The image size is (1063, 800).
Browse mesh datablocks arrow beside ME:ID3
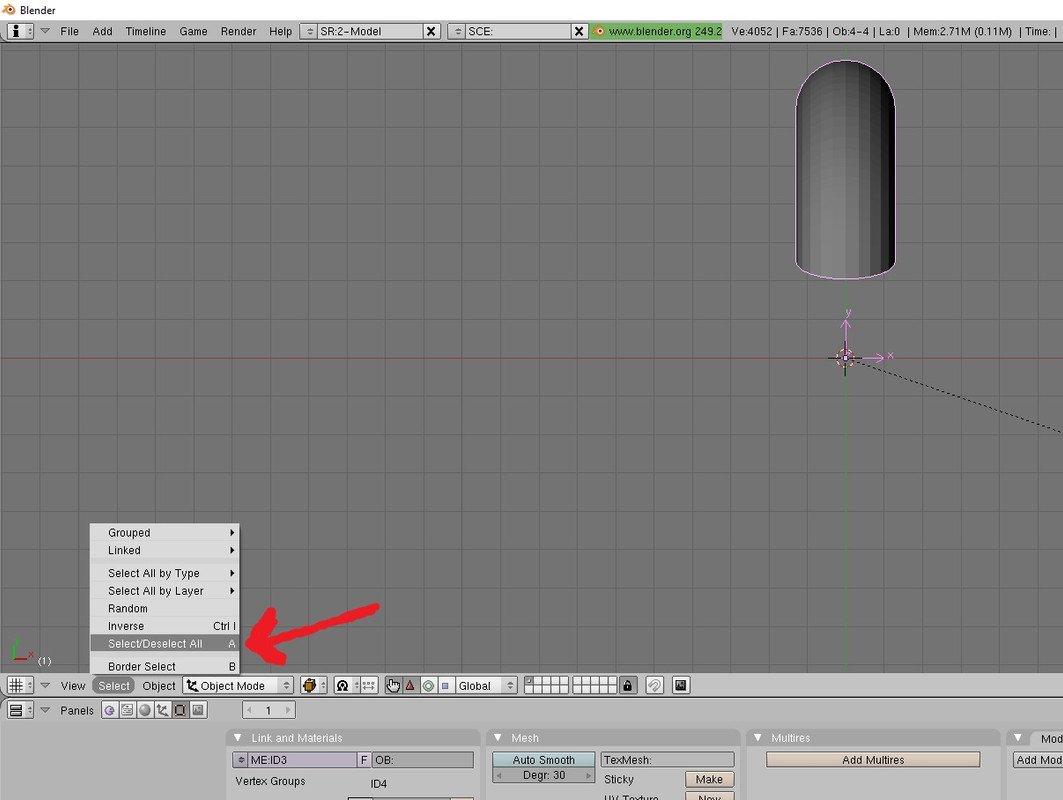tap(241, 760)
